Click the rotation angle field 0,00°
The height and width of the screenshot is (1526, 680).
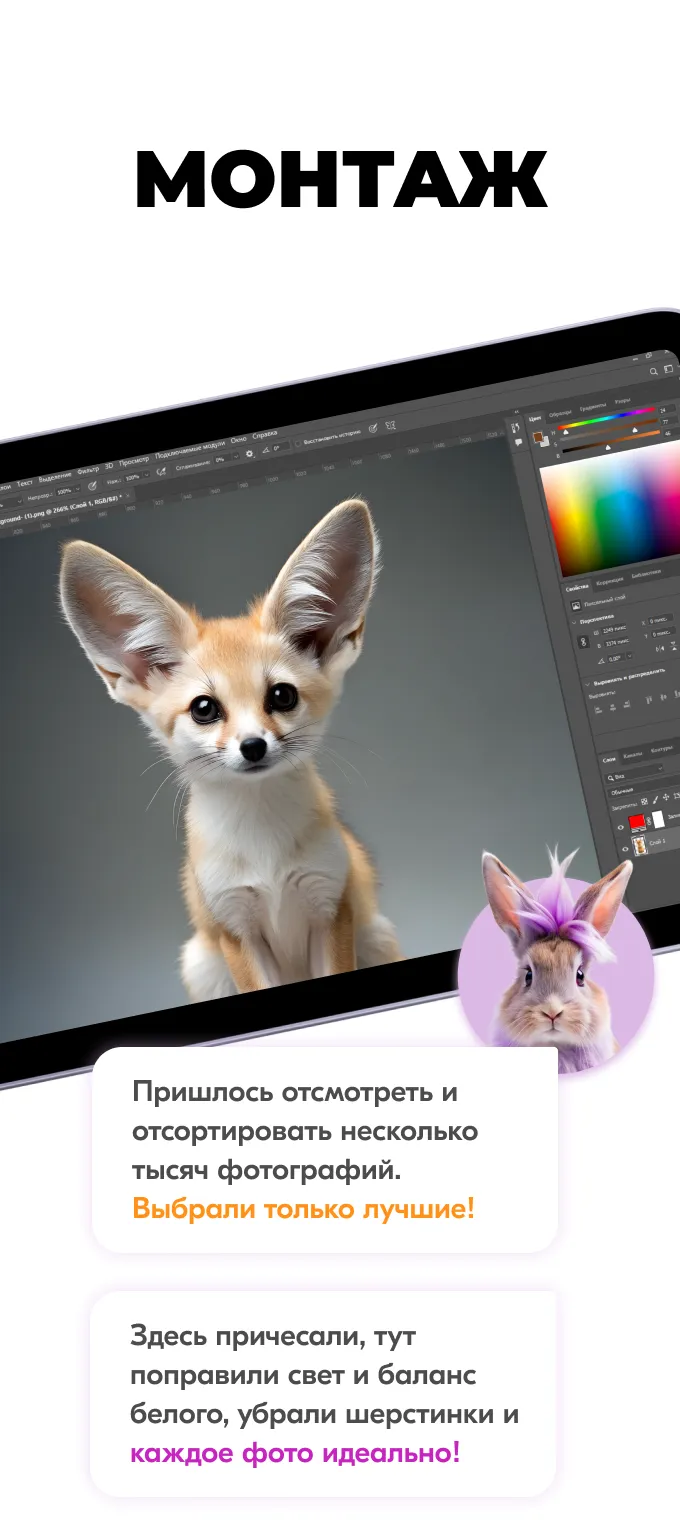point(615,658)
